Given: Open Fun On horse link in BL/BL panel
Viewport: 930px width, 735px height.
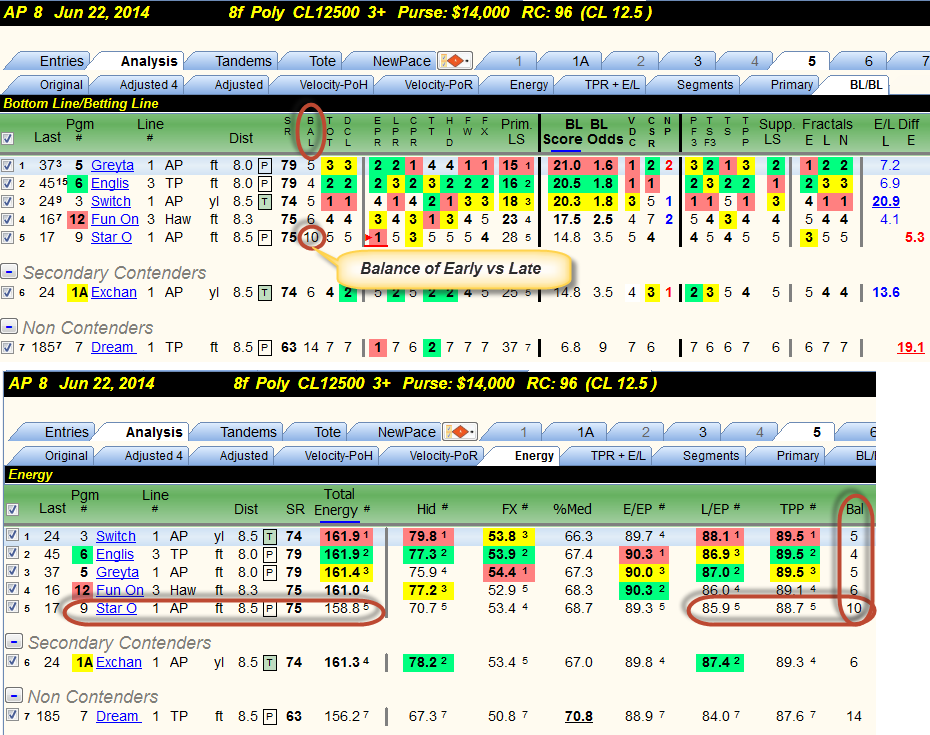Looking at the screenshot, I should point(114,219).
